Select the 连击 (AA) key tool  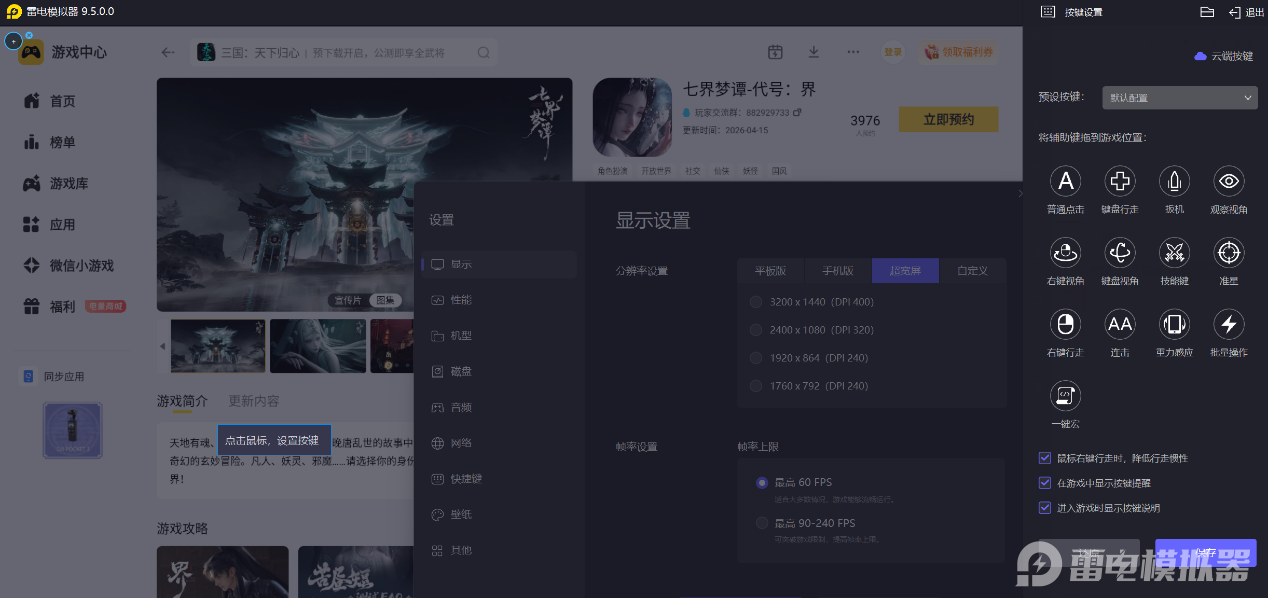tap(1120, 323)
